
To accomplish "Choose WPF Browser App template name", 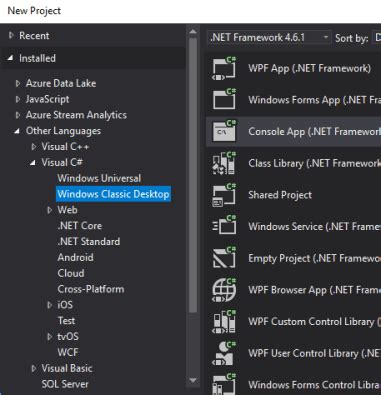I will [x=314, y=290].
